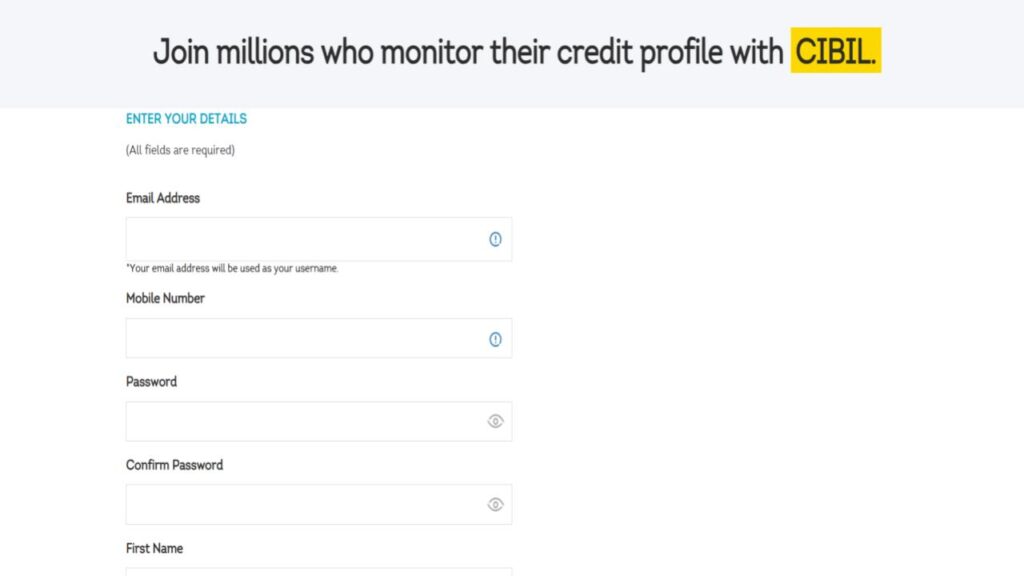Click the Password input field
Image resolution: width=1024 pixels, height=576 pixels.
300,421
